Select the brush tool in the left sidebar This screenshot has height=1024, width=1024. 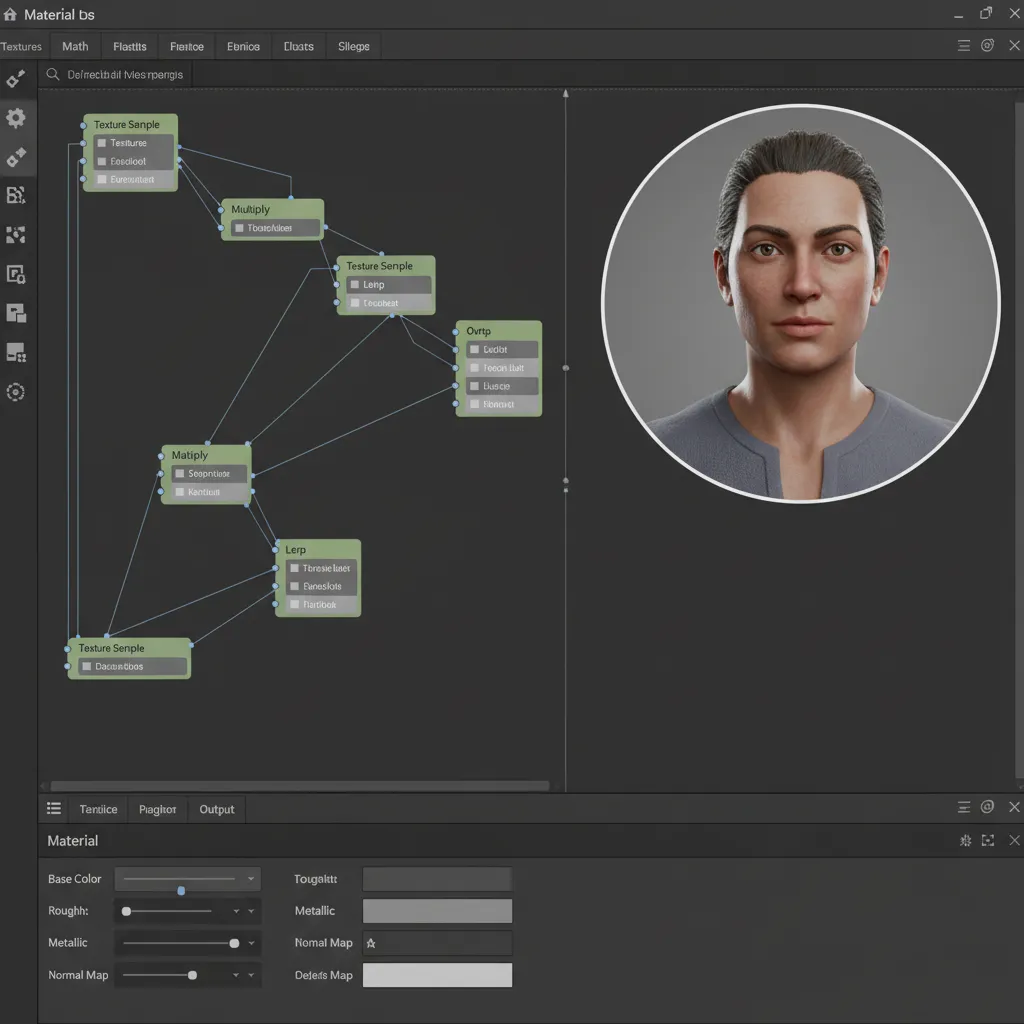[15, 79]
